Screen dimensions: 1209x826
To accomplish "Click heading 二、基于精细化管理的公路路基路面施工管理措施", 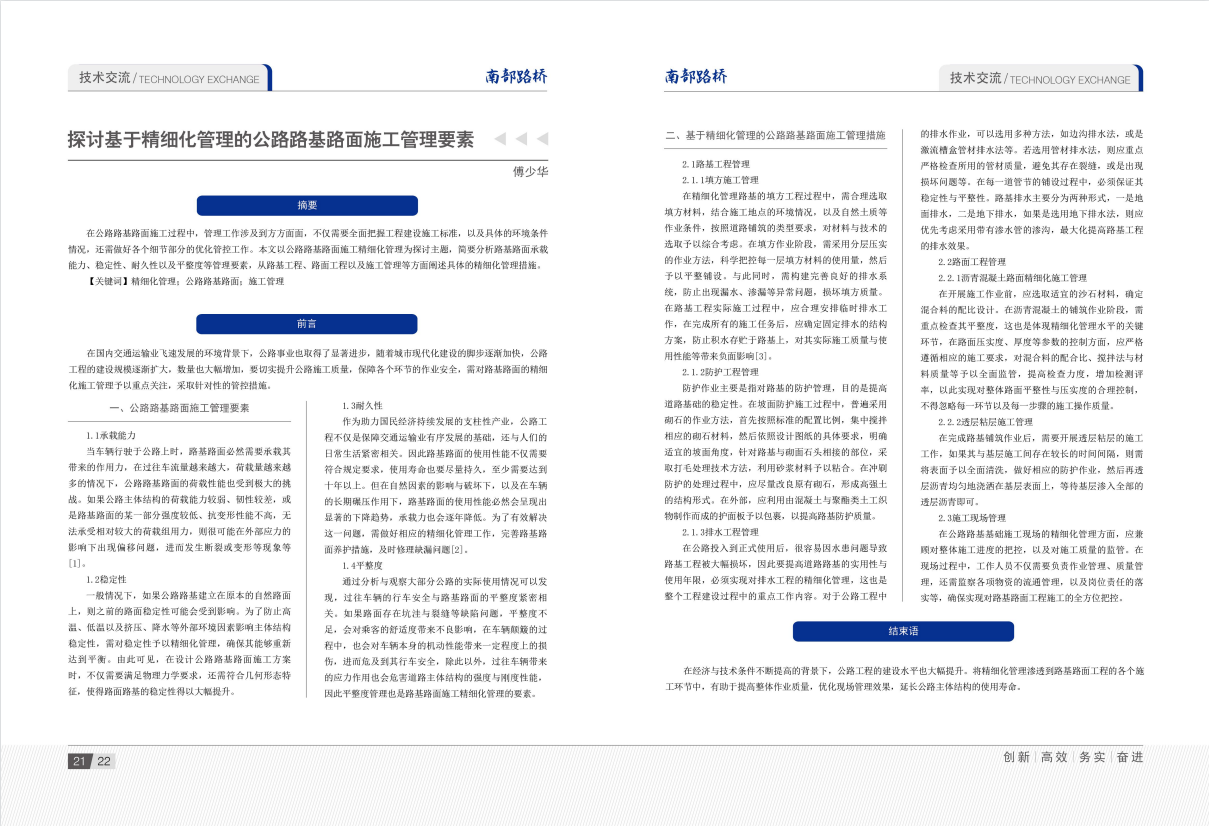I will 776,134.
